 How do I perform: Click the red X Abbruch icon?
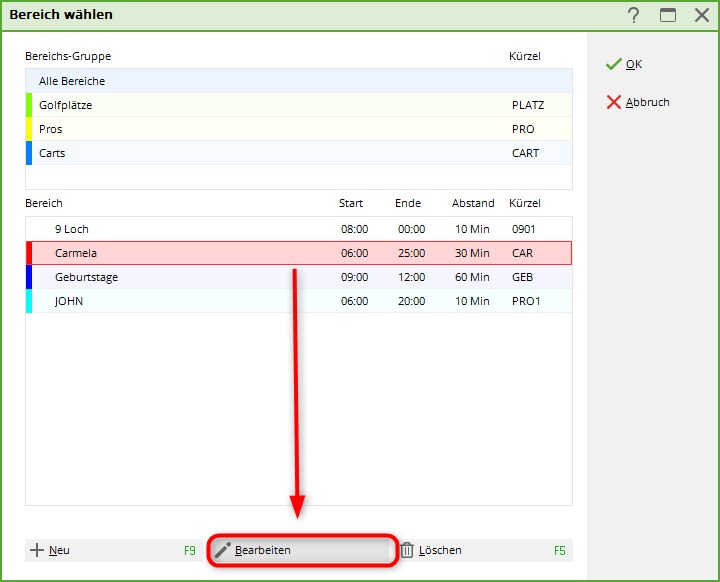(613, 102)
